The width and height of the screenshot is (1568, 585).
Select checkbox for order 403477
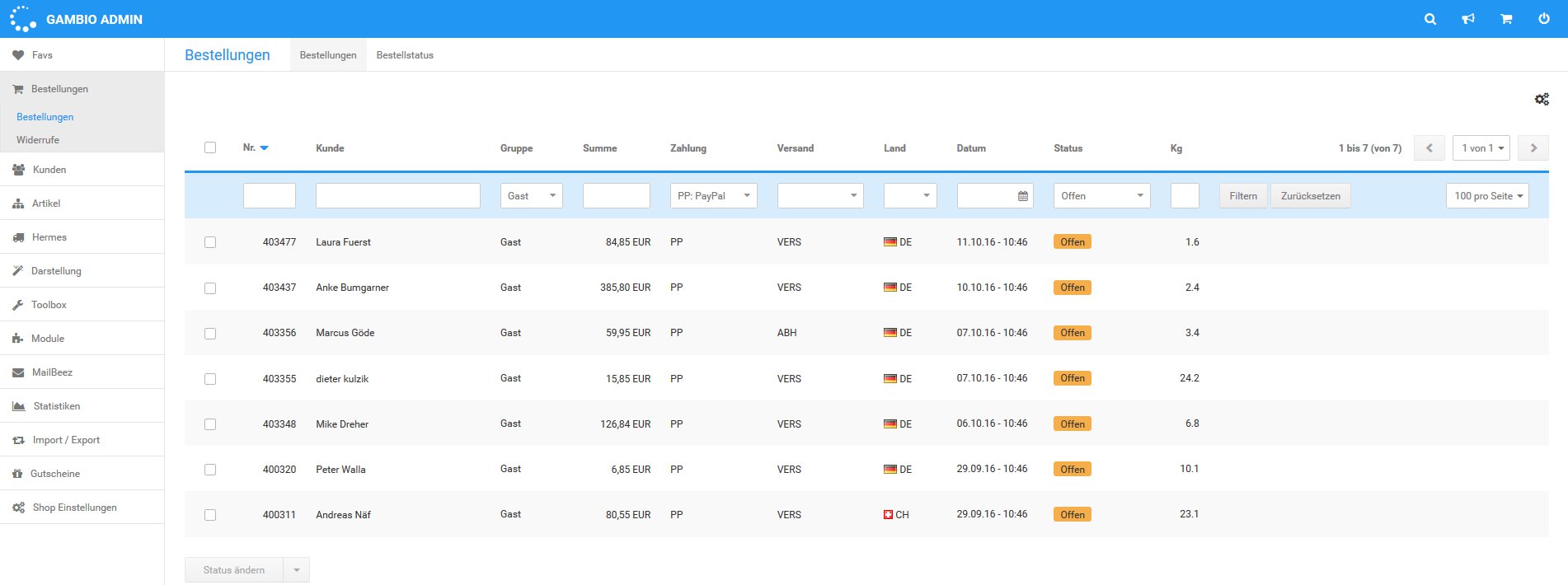click(x=210, y=242)
